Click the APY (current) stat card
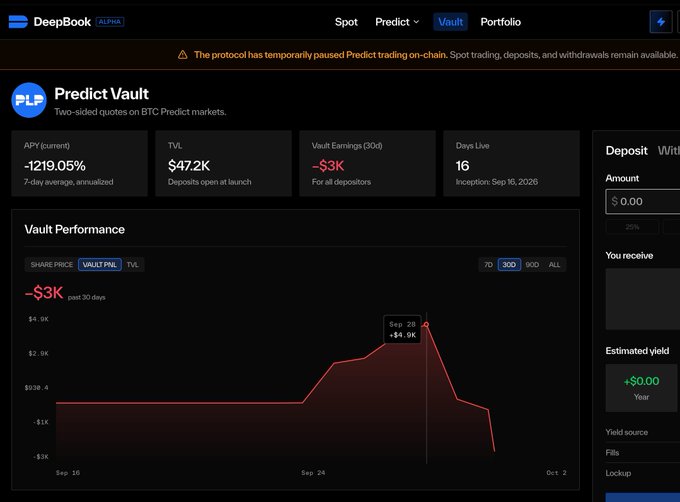The width and height of the screenshot is (680, 502). pos(79,163)
